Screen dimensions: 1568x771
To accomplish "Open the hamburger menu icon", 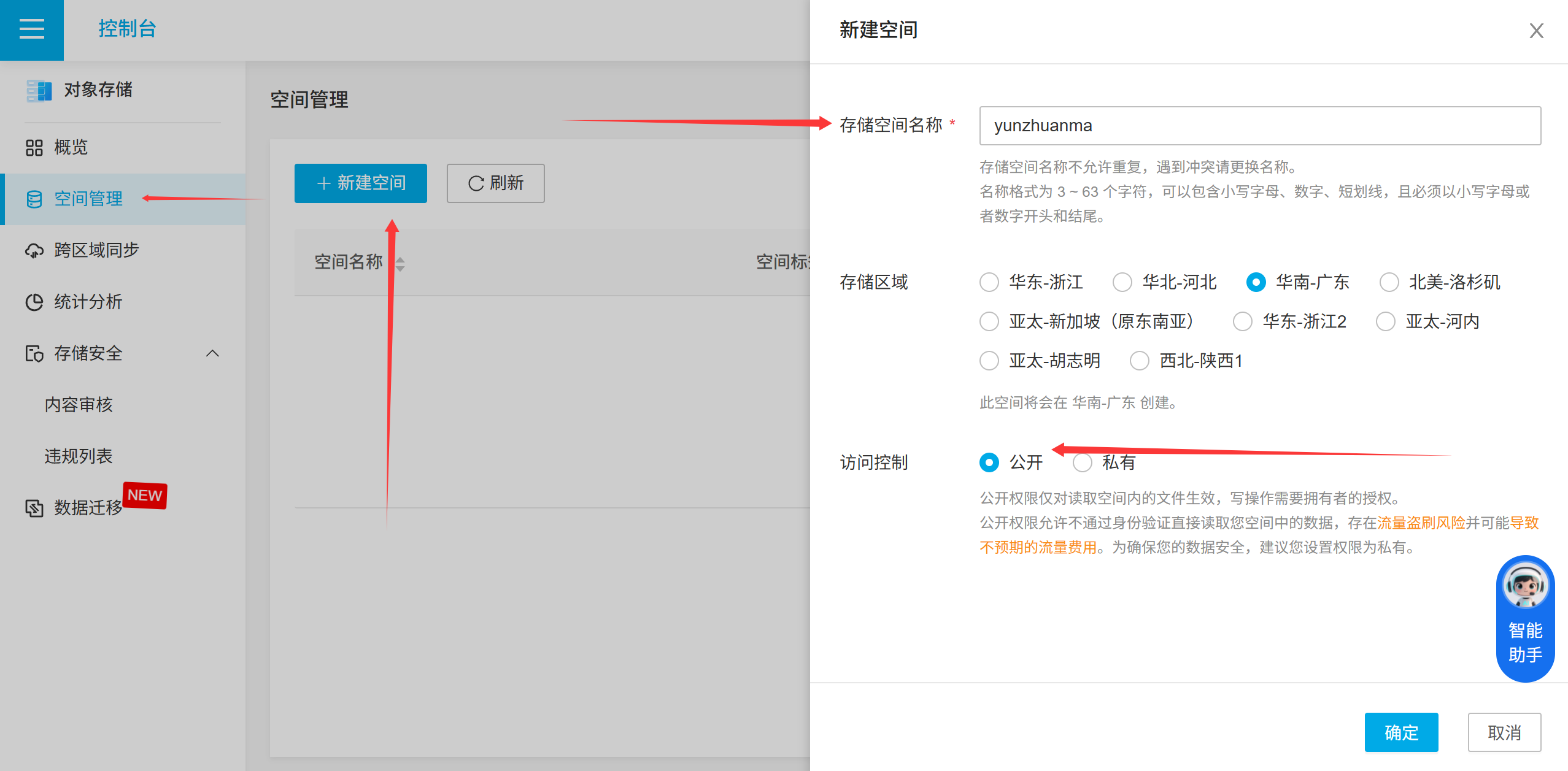I will (x=32, y=29).
